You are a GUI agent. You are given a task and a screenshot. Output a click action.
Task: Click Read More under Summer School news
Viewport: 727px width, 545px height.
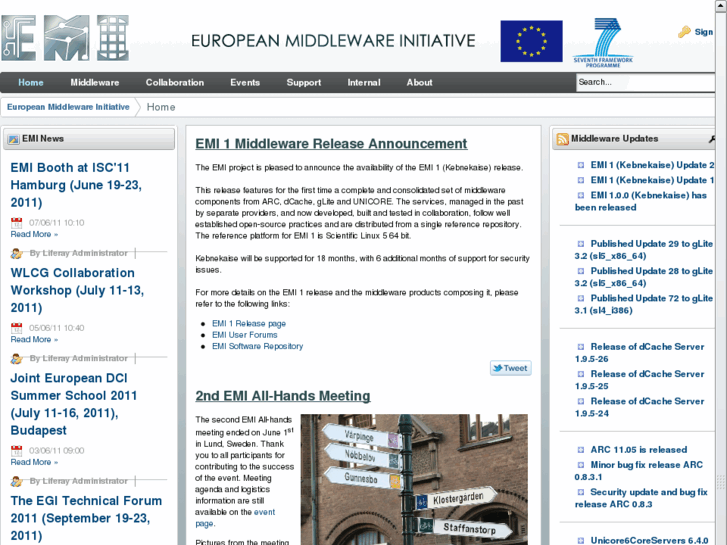pyautogui.click(x=34, y=462)
